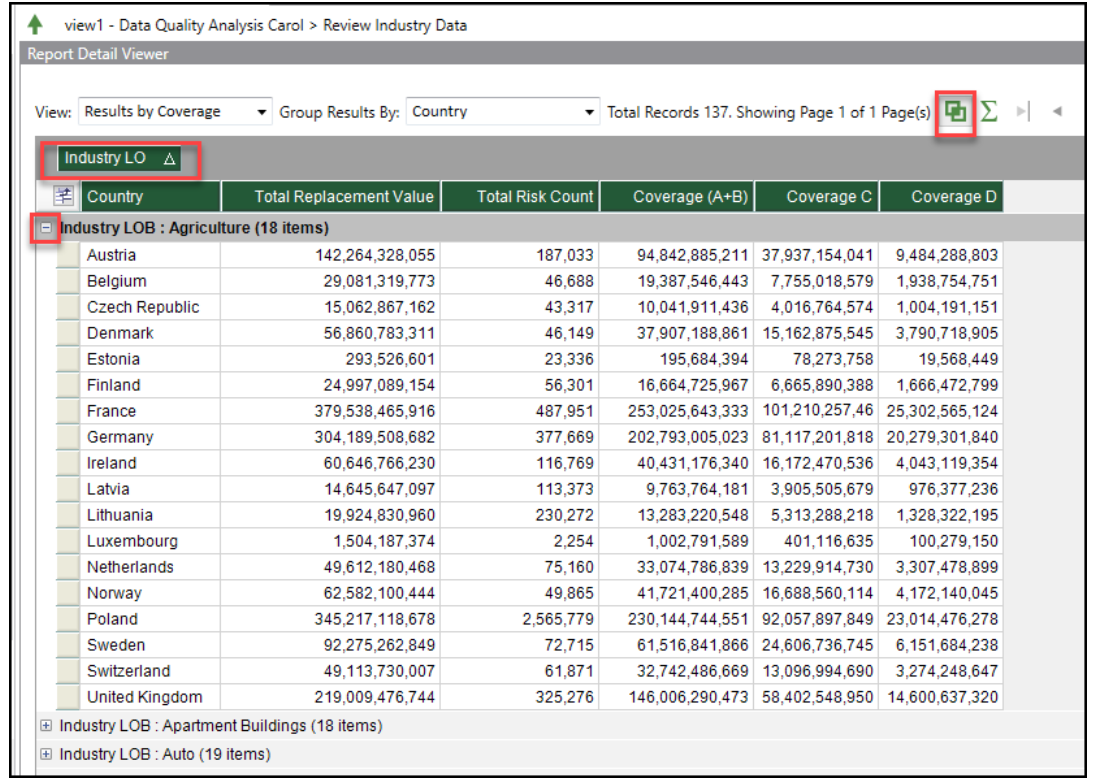The height and width of the screenshot is (782, 1093).
Task: Toggle sort triangle on Industry LO chip
Action: [169, 159]
